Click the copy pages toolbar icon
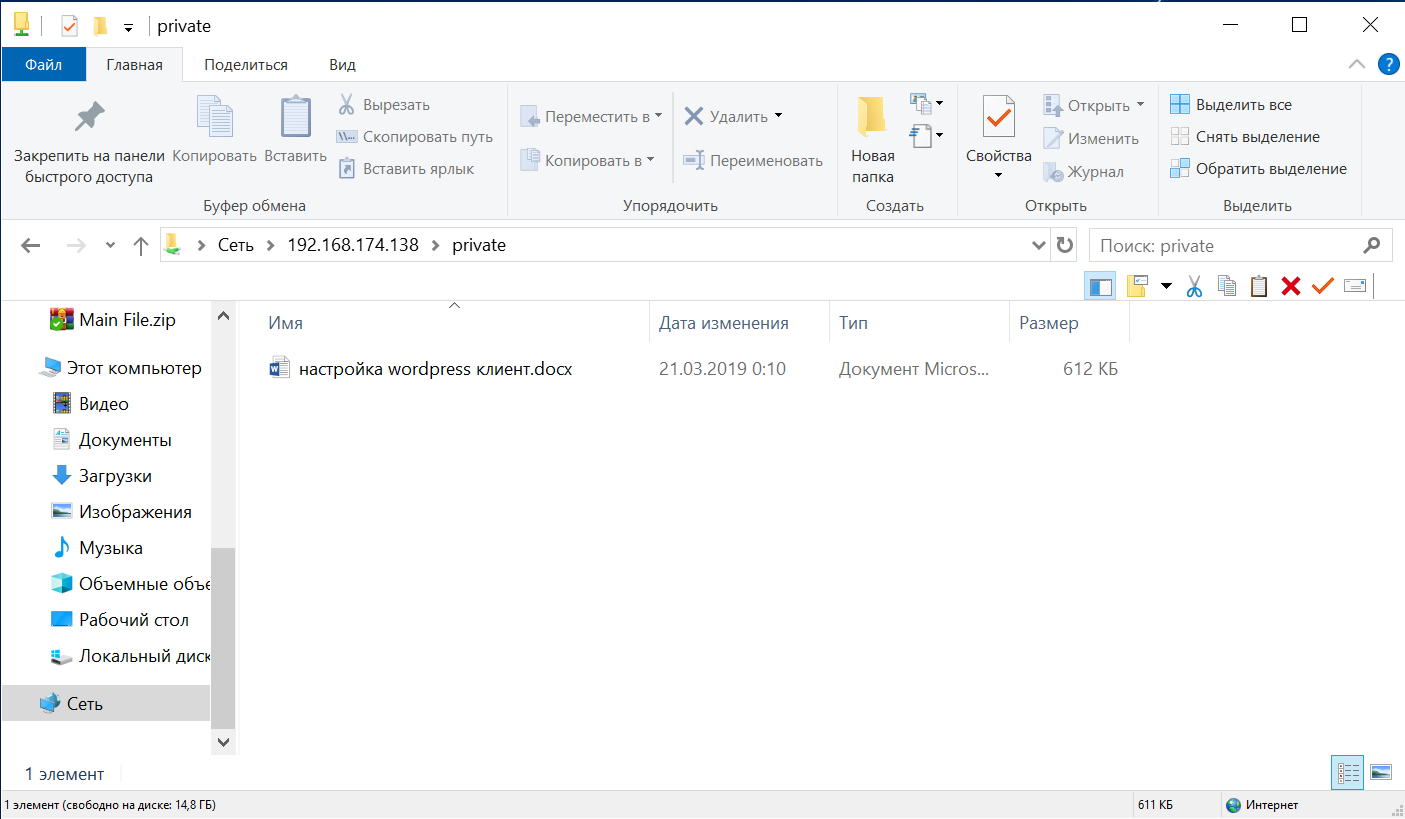 (x=1227, y=286)
